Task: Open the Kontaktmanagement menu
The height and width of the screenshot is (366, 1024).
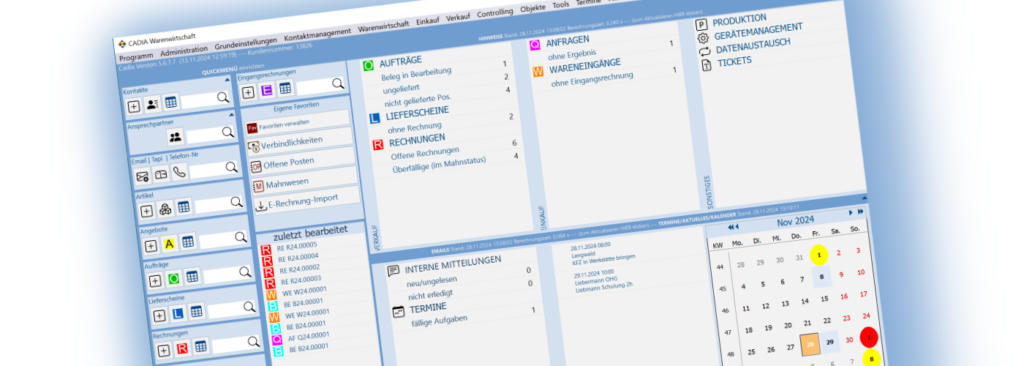Action: tap(317, 36)
